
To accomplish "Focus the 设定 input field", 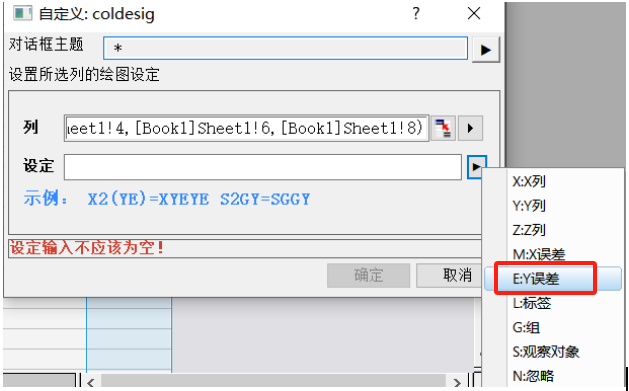I will point(263,167).
